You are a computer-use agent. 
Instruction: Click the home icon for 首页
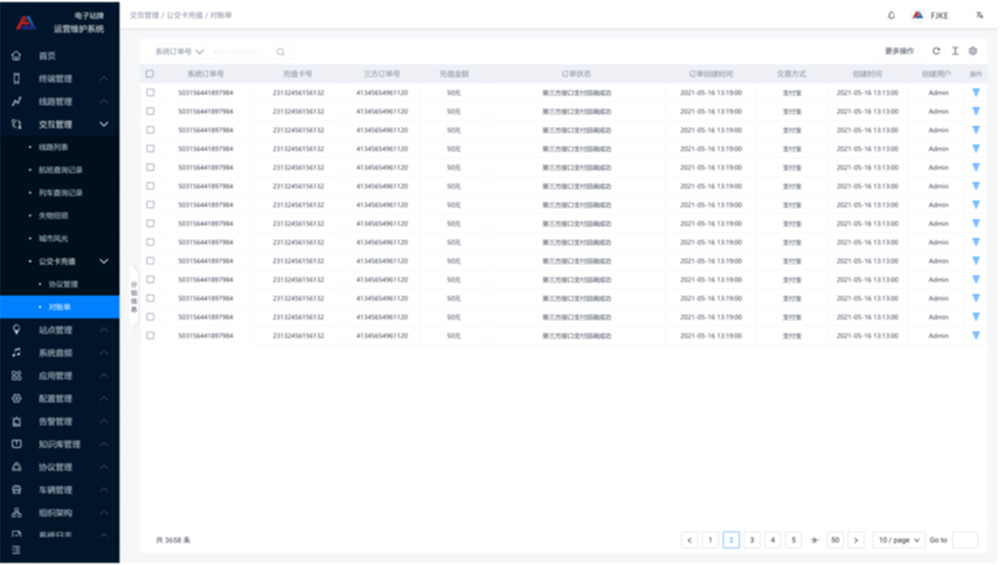[16, 56]
